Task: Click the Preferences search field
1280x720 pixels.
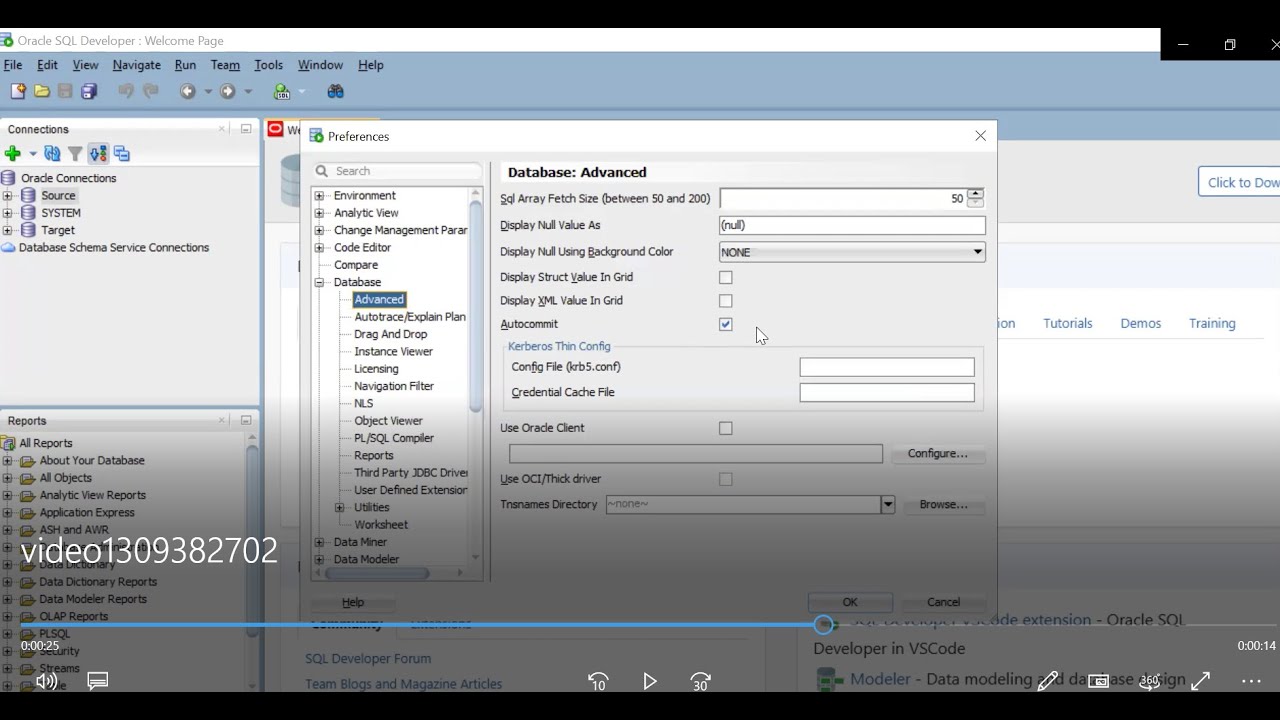Action: pos(398,171)
